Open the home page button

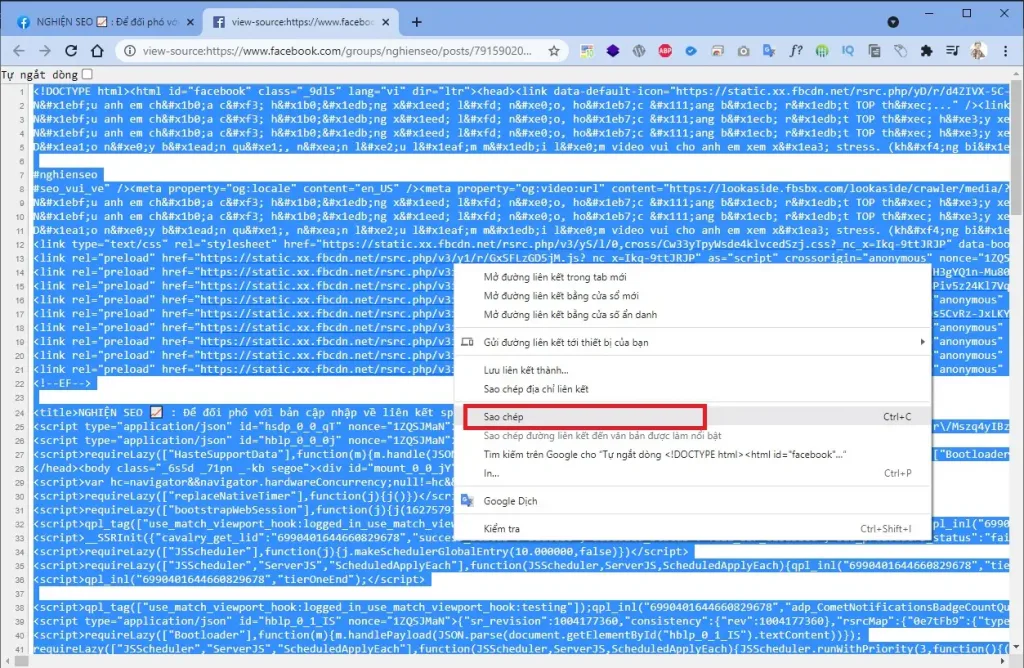97,50
